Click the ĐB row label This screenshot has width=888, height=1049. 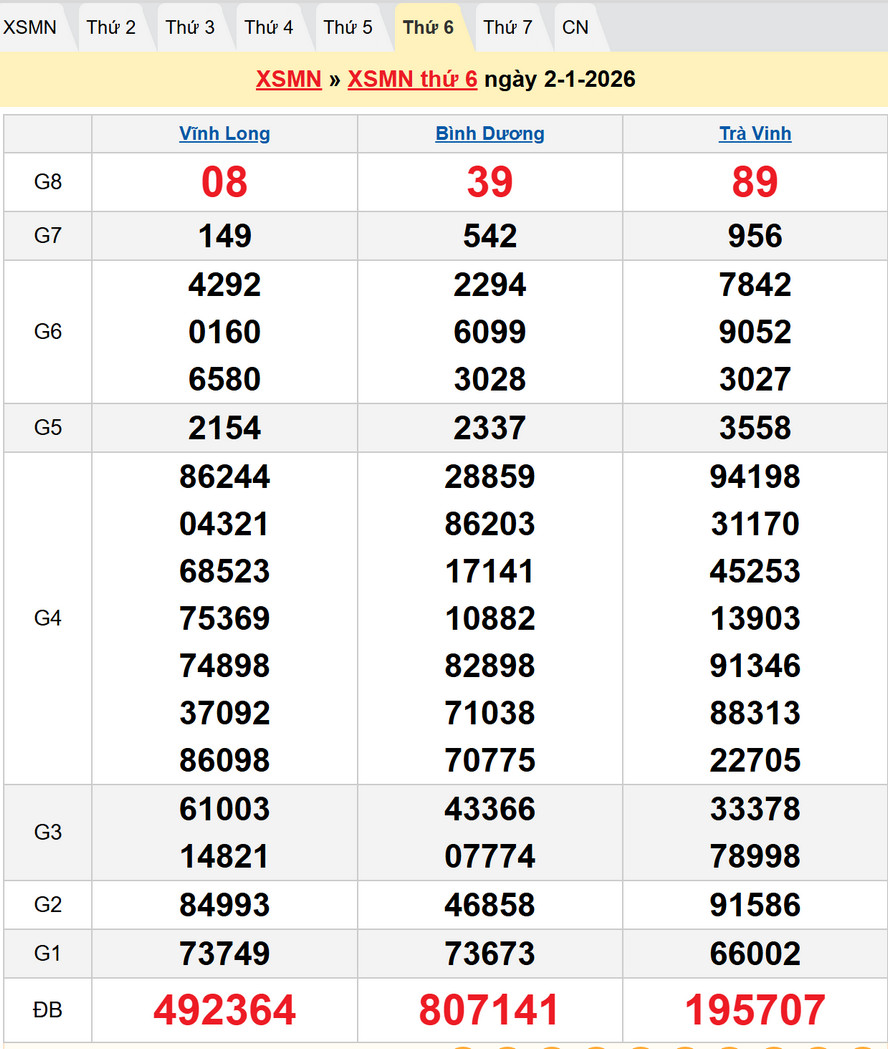coord(48,1010)
